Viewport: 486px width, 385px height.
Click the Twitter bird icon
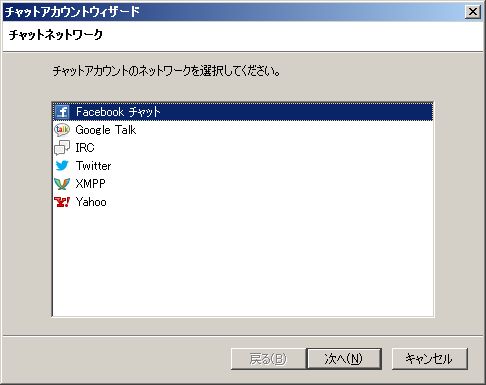click(62, 166)
